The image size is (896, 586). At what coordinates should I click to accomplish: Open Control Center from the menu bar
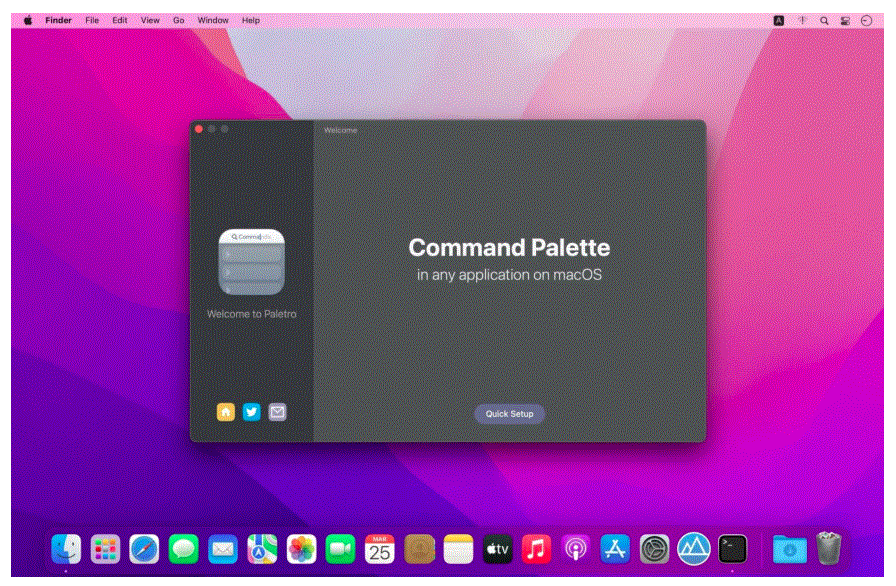click(x=845, y=21)
